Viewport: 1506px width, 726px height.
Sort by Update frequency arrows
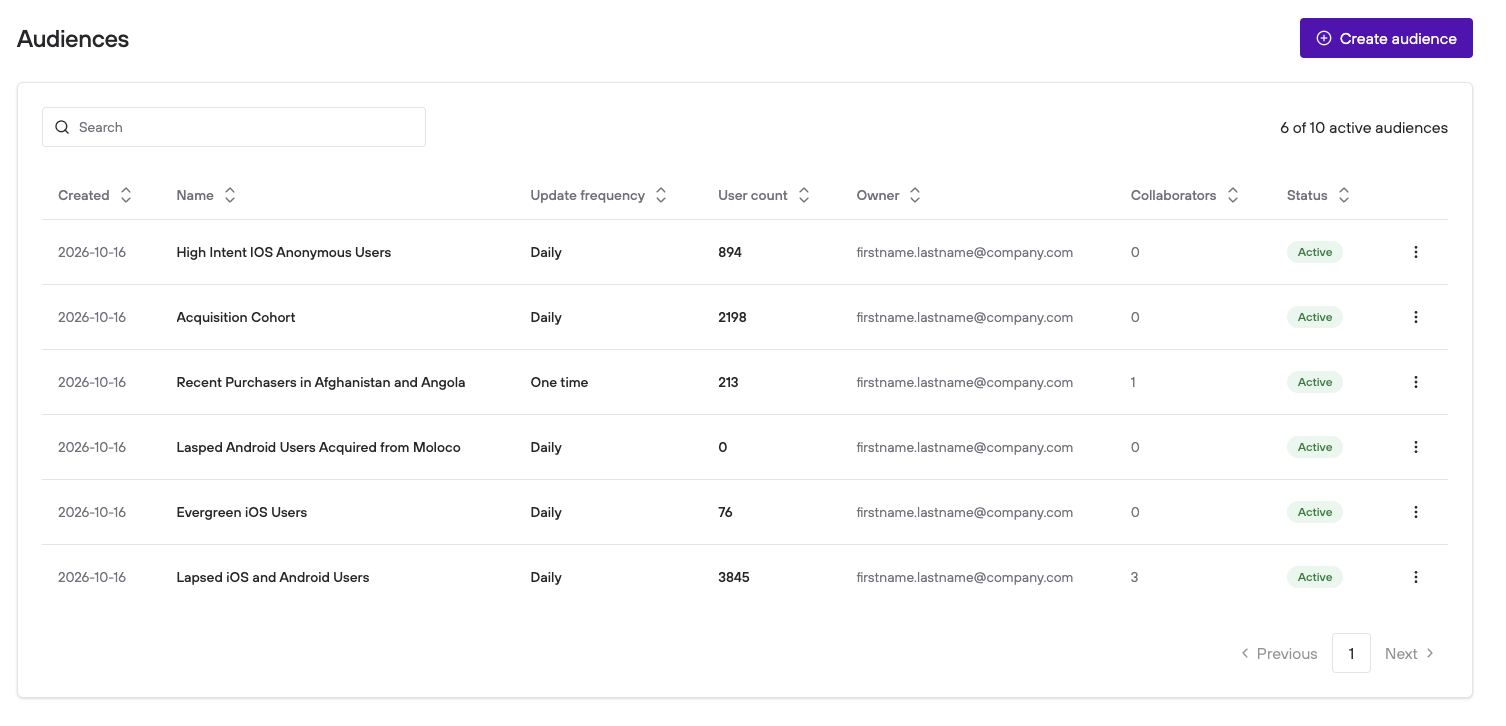point(661,195)
